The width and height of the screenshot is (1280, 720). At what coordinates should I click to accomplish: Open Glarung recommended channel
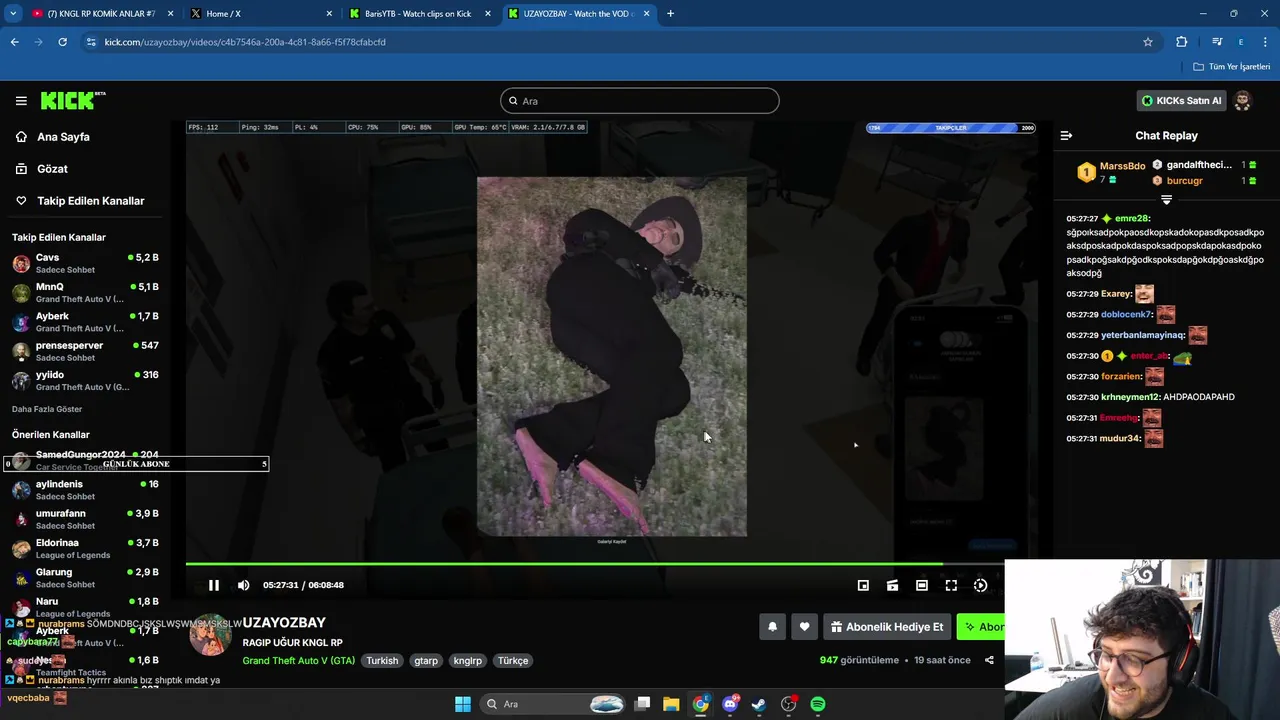click(85, 578)
